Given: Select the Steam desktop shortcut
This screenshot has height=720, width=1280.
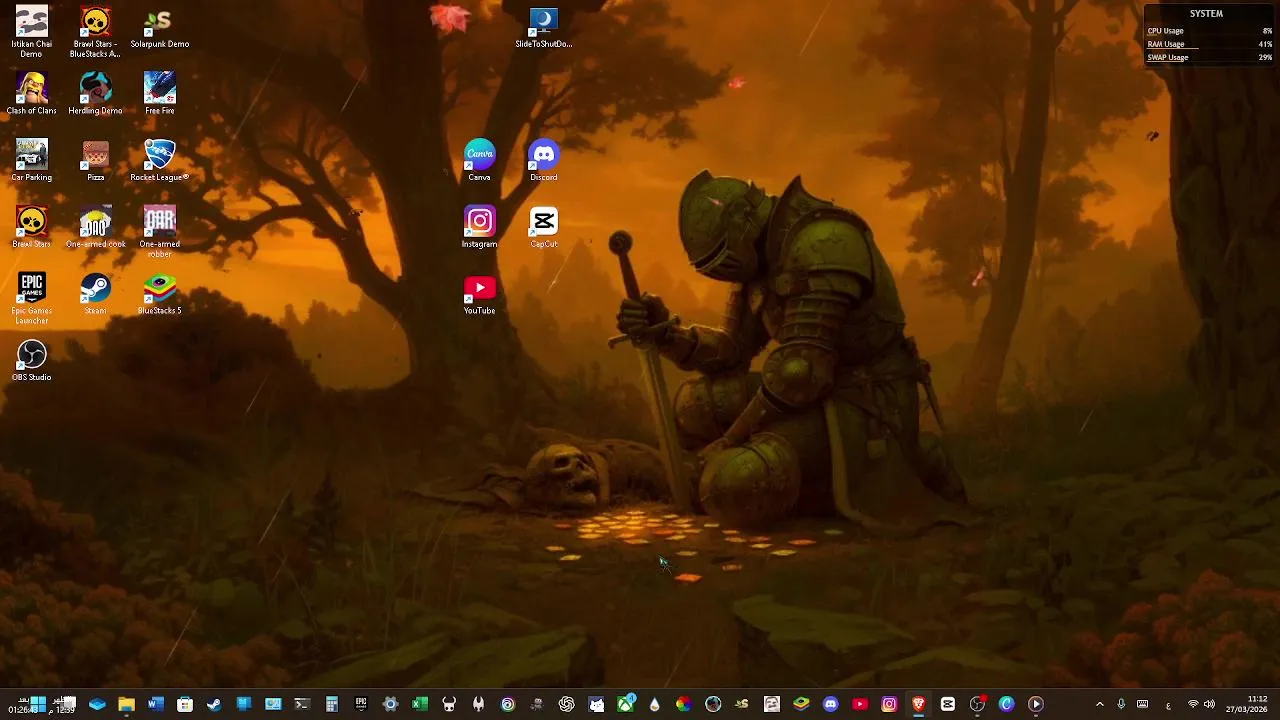Looking at the screenshot, I should pyautogui.click(x=95, y=294).
